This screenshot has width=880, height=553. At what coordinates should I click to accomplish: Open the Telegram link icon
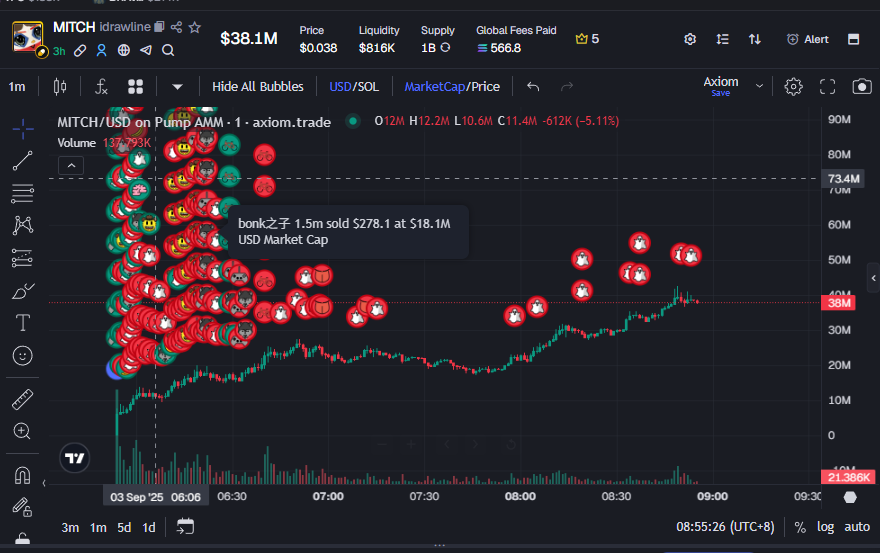pyautogui.click(x=146, y=51)
